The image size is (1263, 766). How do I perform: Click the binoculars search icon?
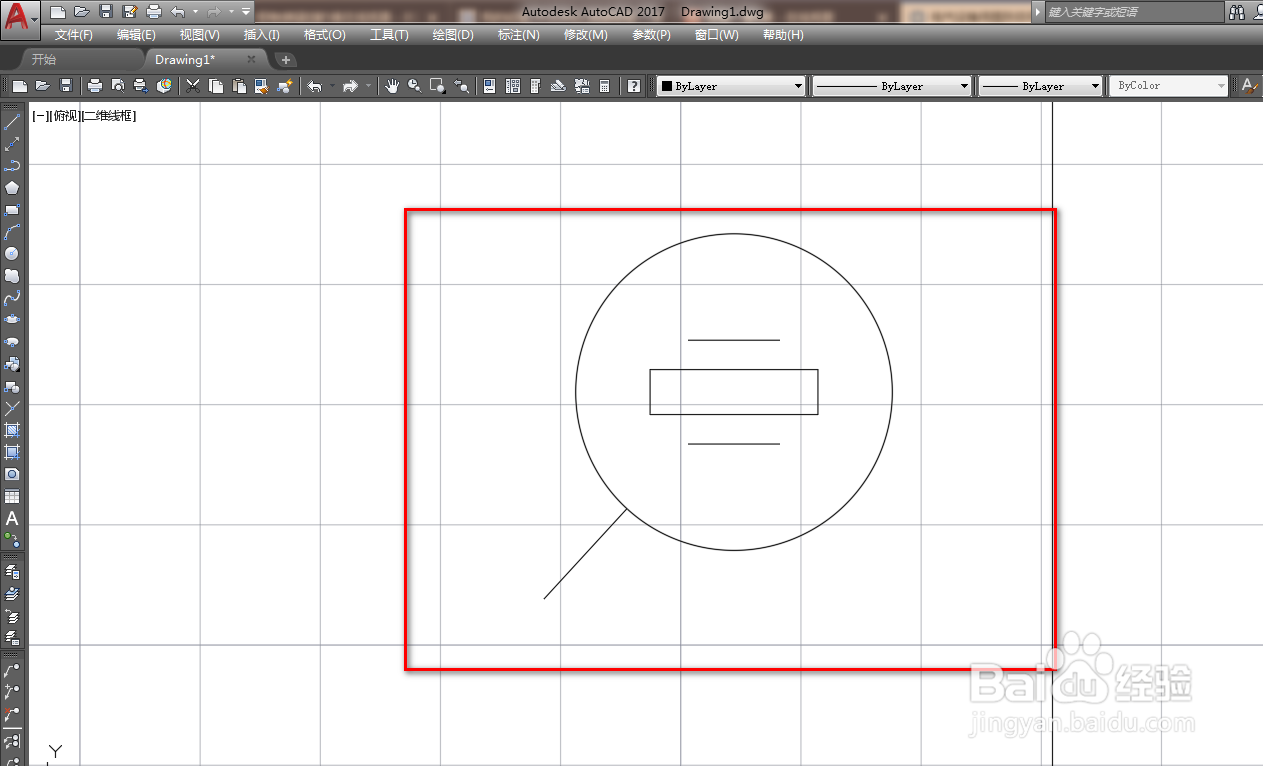pyautogui.click(x=1237, y=12)
